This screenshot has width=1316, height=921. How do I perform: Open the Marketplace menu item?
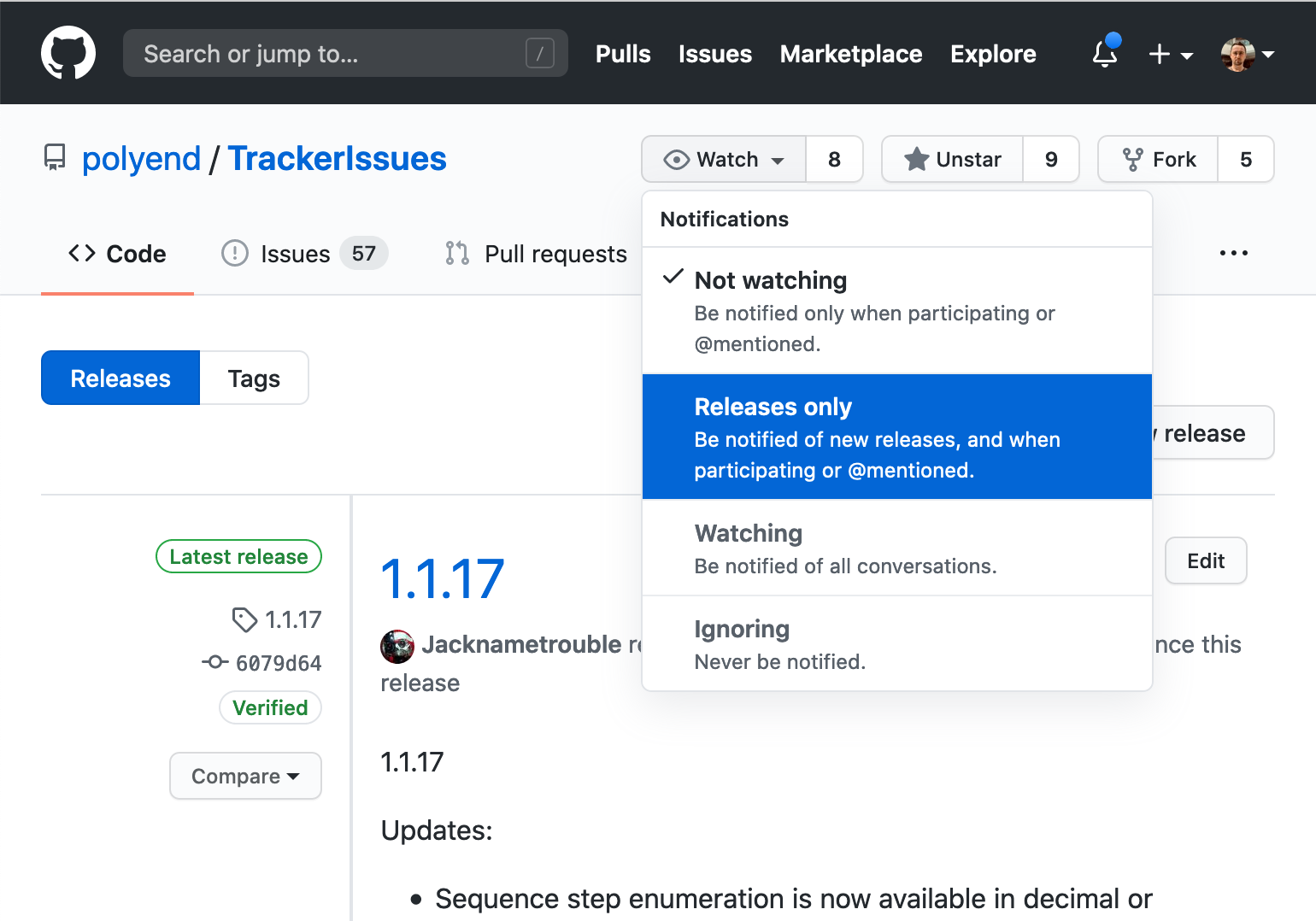(850, 53)
